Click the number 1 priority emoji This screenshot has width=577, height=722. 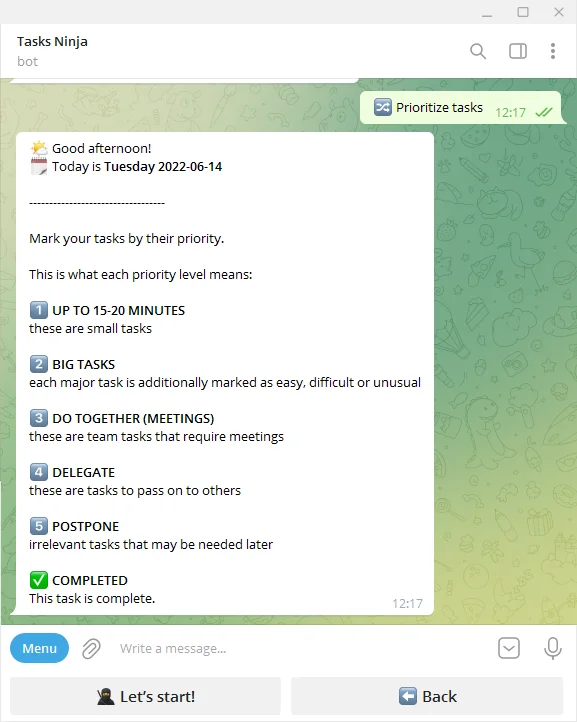click(39, 310)
